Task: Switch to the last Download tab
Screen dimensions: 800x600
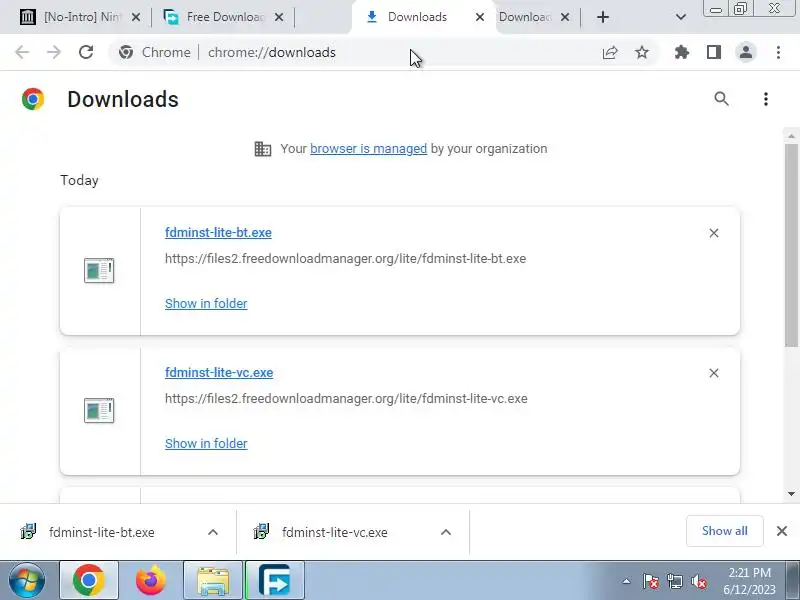Action: (526, 17)
